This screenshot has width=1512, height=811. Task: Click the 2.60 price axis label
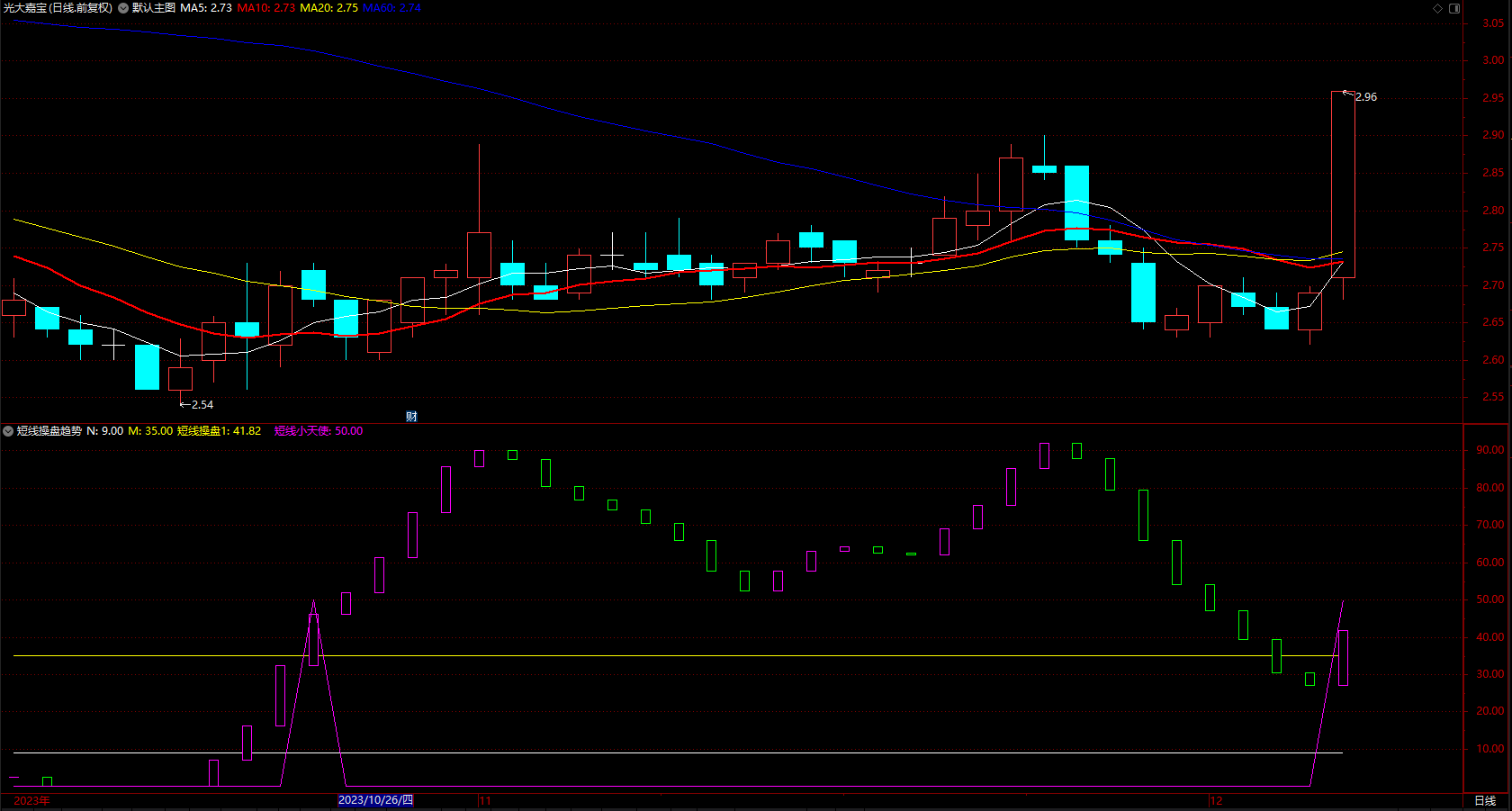[1493, 360]
